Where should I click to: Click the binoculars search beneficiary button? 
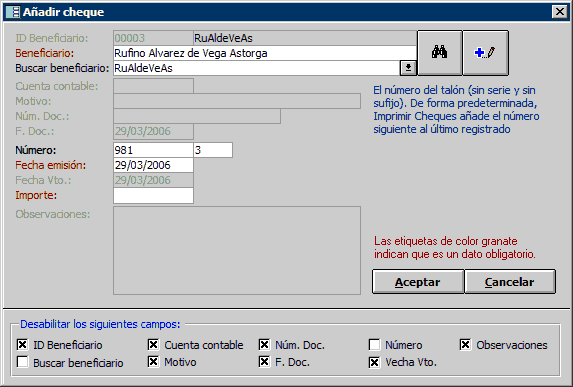pos(440,53)
